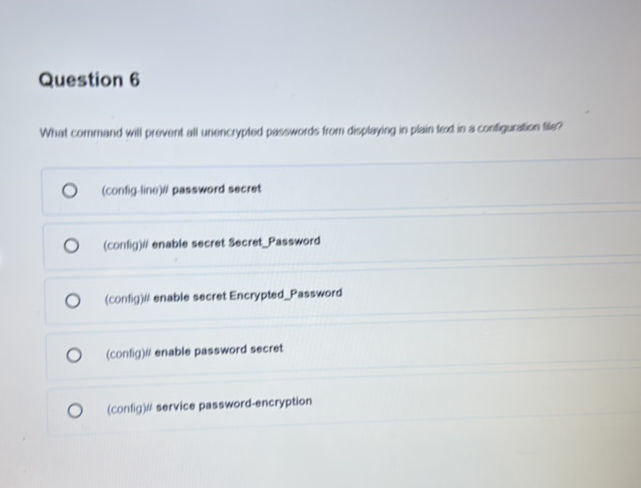Screen dimensions: 641x488
Task: Click the "(config)#" prefix before "enable password secret"
Action: pyautogui.click(x=127, y=351)
